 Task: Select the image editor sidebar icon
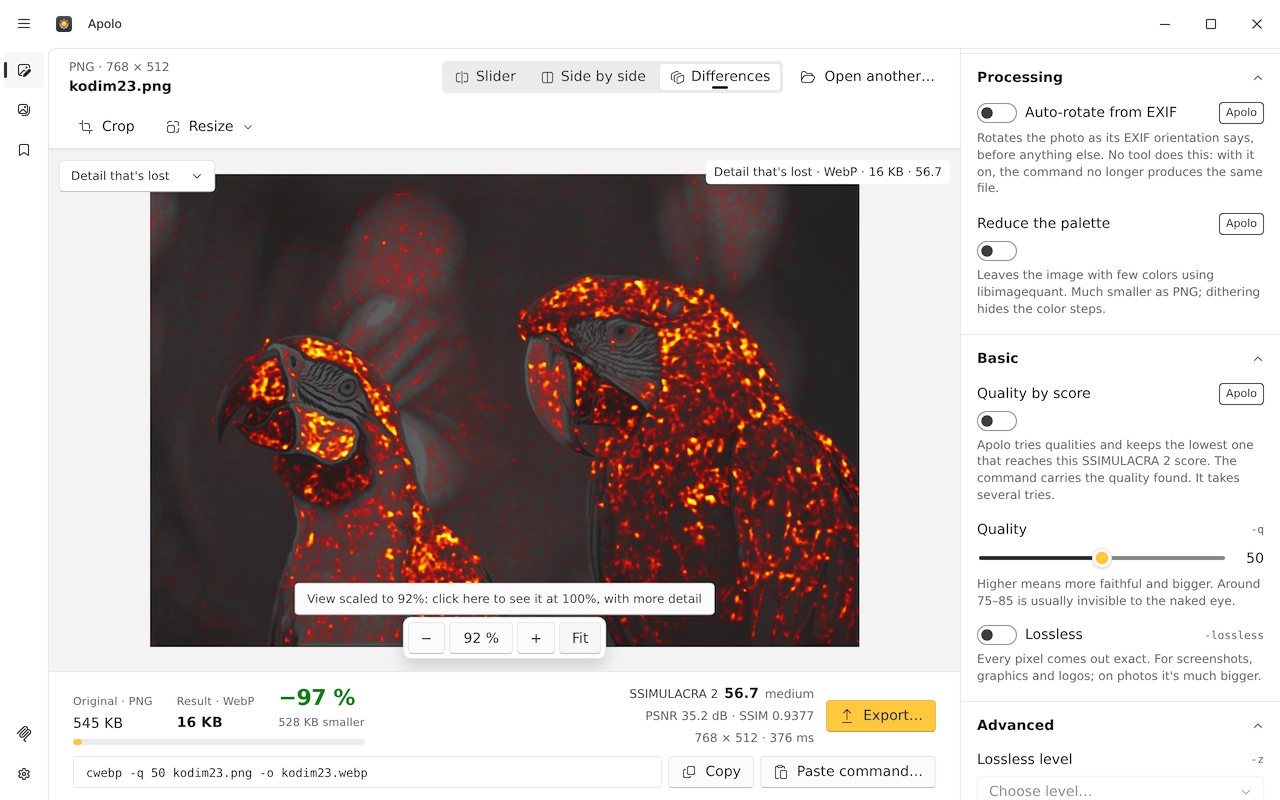pyautogui.click(x=24, y=70)
